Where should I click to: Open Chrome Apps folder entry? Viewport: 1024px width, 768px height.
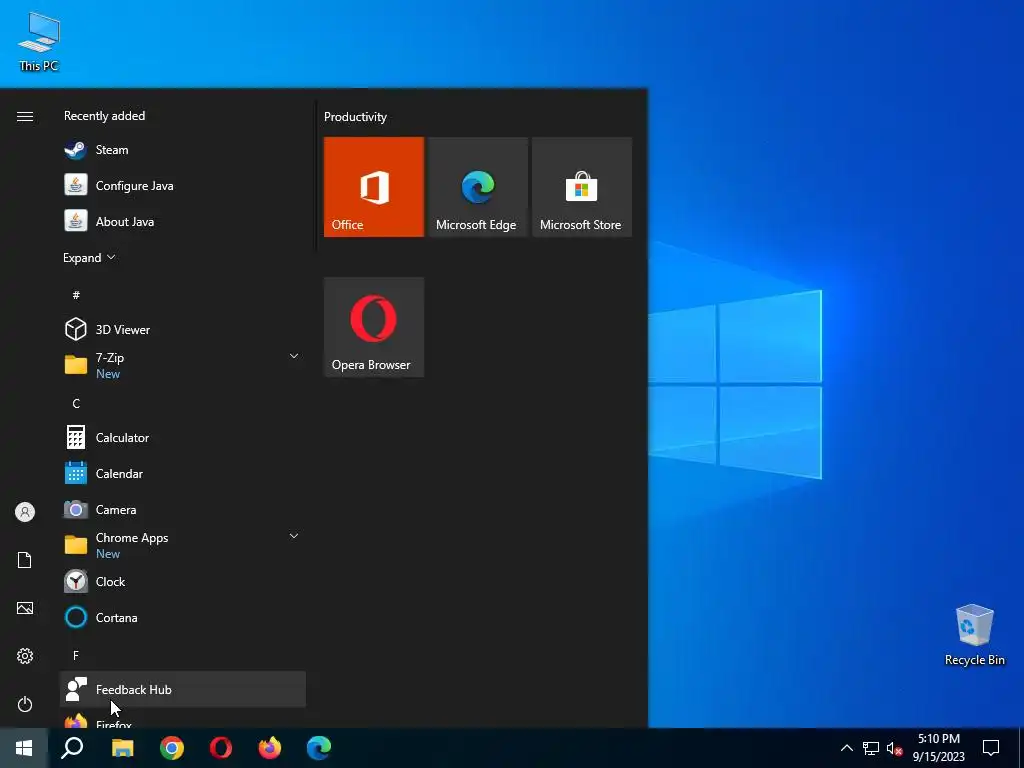[x=183, y=545]
